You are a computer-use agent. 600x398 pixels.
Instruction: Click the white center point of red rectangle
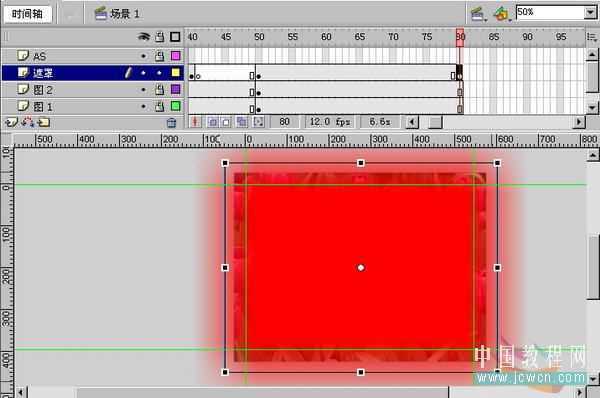coord(360,268)
